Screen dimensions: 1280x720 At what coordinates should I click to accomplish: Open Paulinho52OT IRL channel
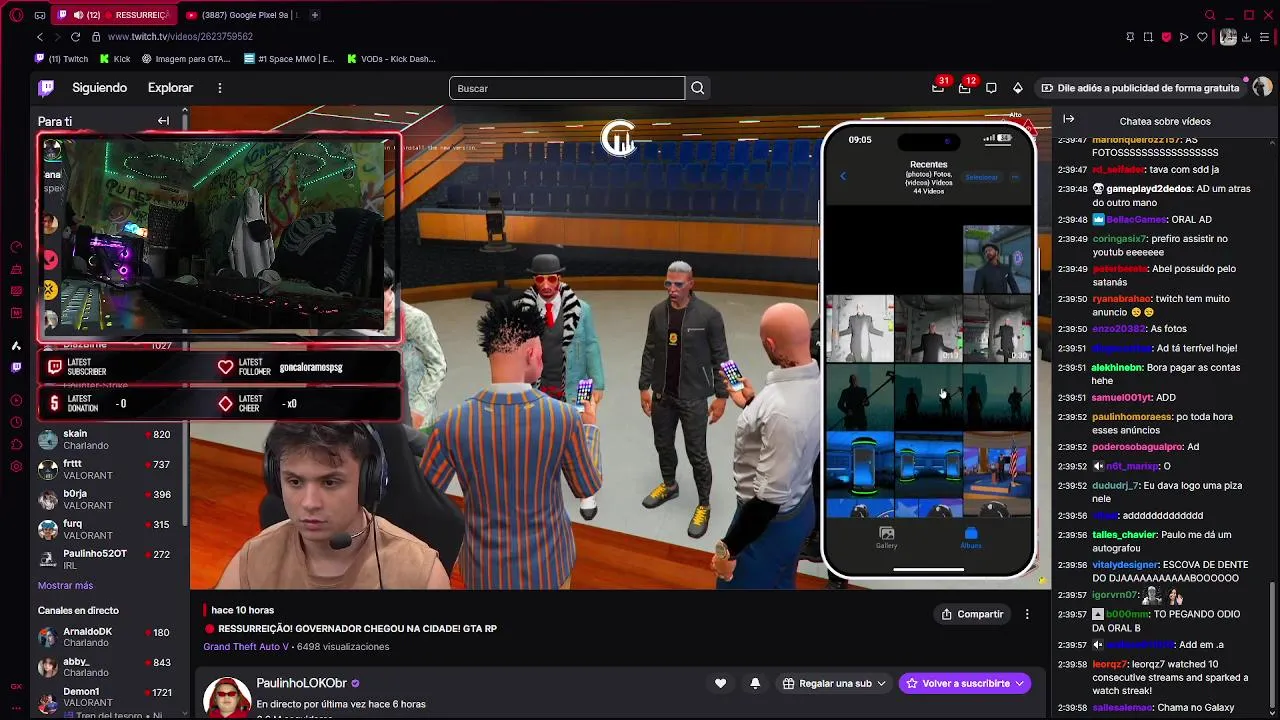(x=110, y=560)
